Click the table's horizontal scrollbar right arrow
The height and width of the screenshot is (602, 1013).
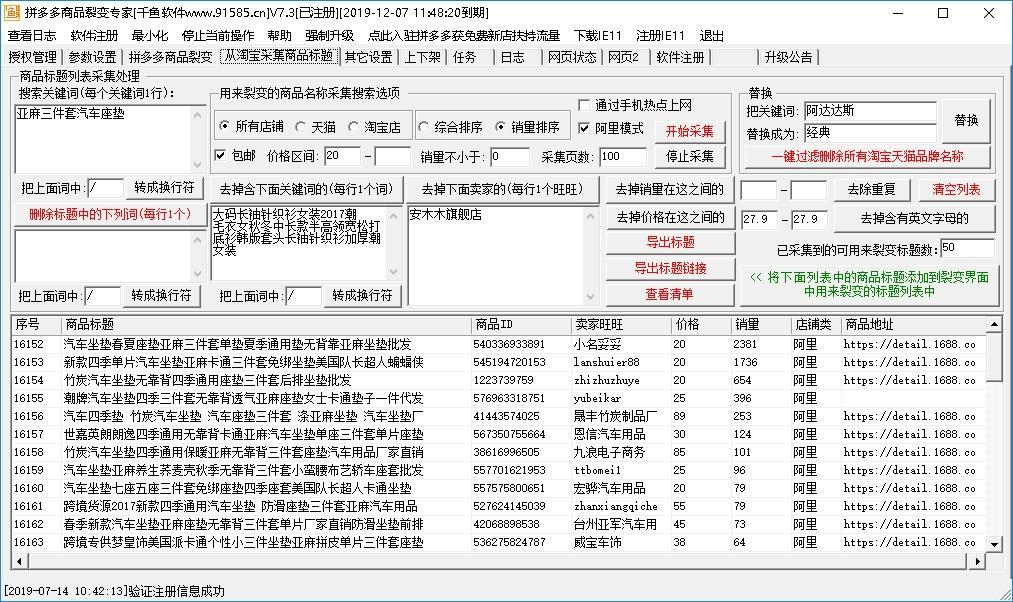(977, 563)
